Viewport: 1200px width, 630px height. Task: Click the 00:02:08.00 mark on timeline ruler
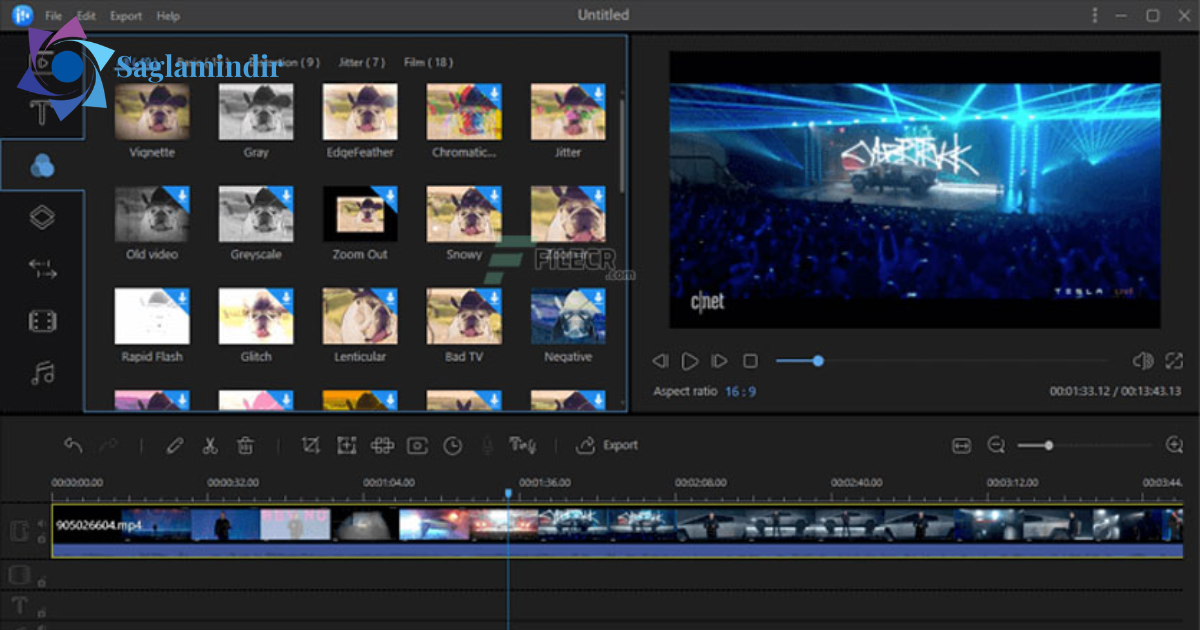(x=701, y=482)
